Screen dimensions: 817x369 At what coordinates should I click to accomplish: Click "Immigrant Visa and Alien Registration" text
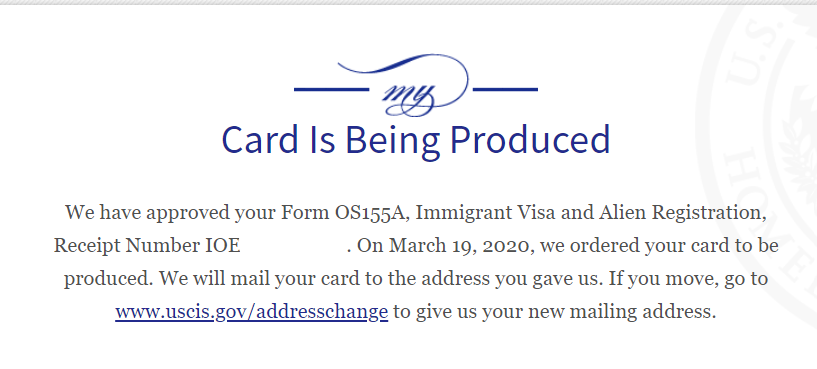(x=589, y=213)
